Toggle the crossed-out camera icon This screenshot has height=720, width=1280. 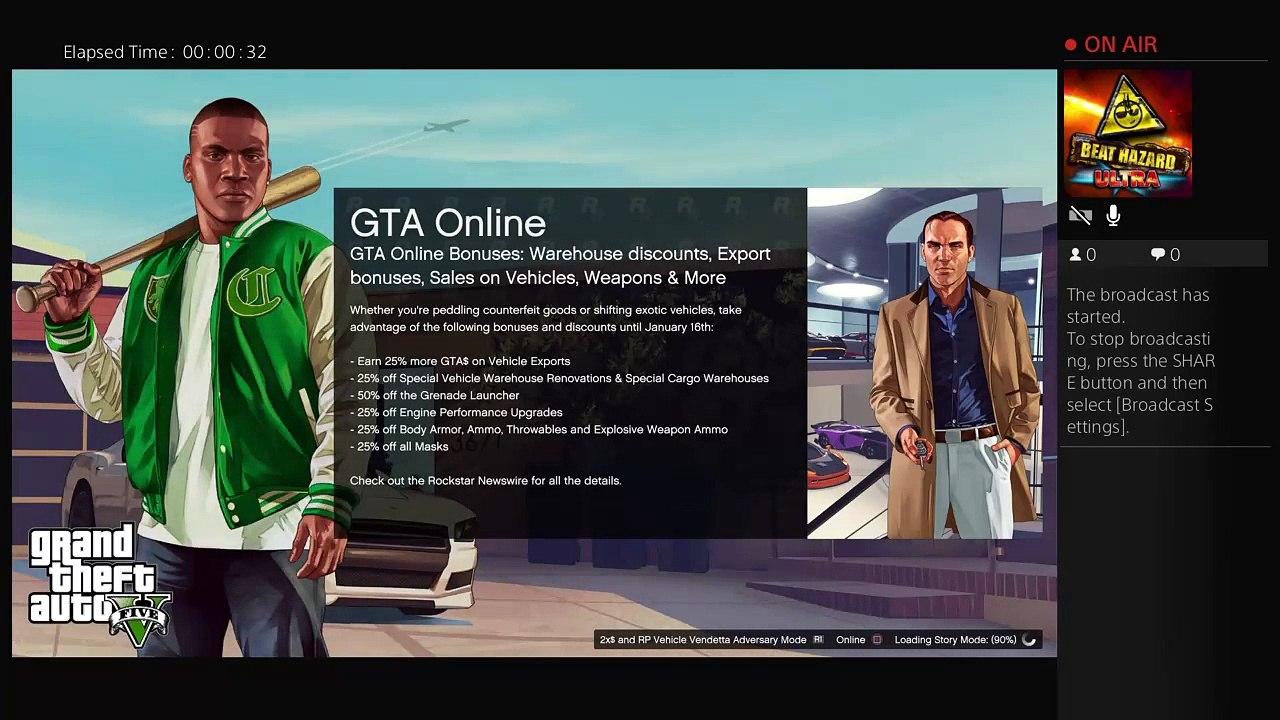[x=1080, y=215]
